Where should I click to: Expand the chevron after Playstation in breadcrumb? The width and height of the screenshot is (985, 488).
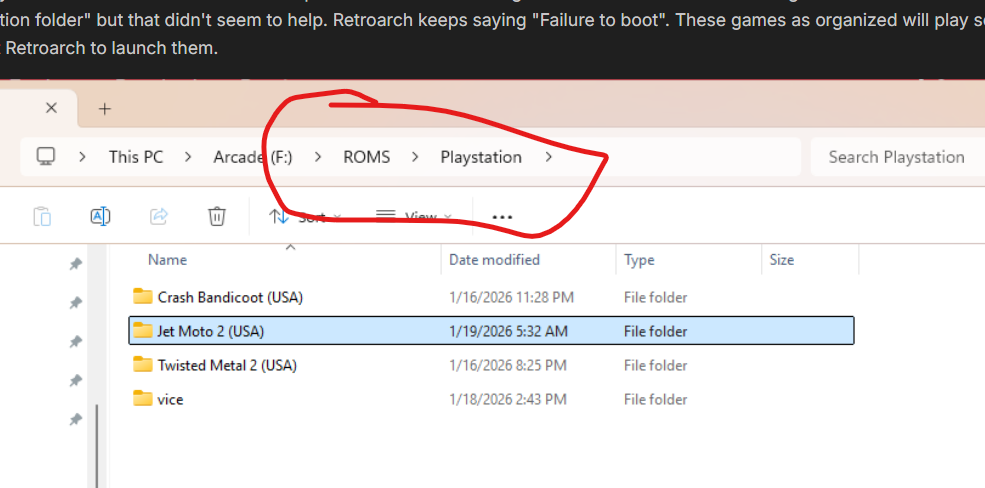[548, 157]
